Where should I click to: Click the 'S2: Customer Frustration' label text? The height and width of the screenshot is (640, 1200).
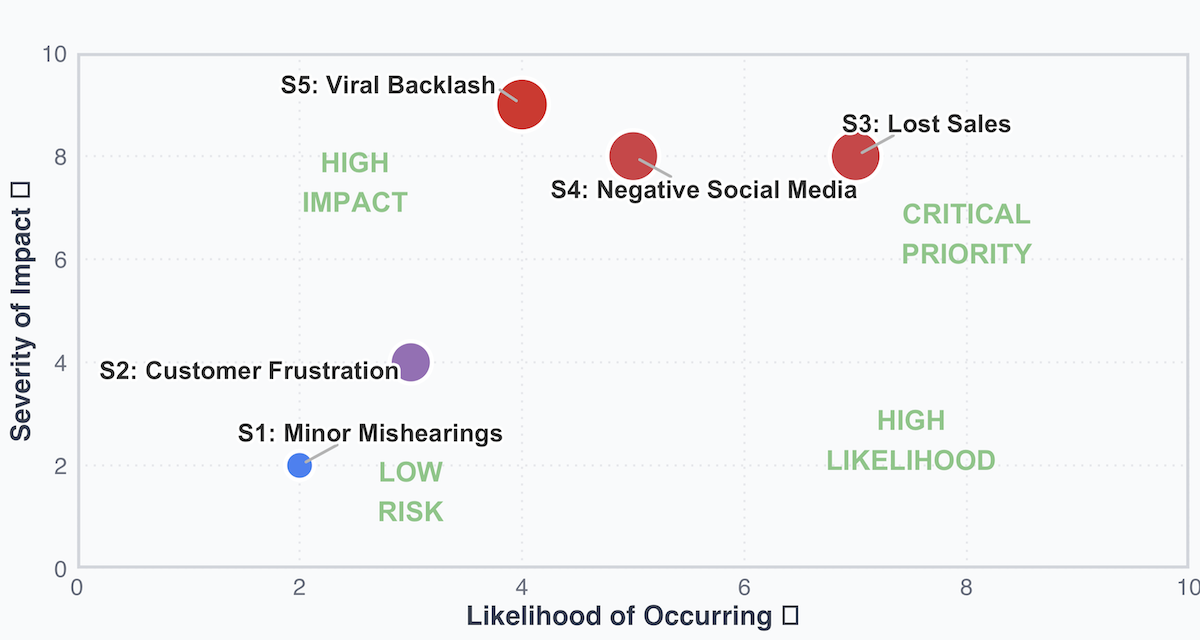click(249, 371)
